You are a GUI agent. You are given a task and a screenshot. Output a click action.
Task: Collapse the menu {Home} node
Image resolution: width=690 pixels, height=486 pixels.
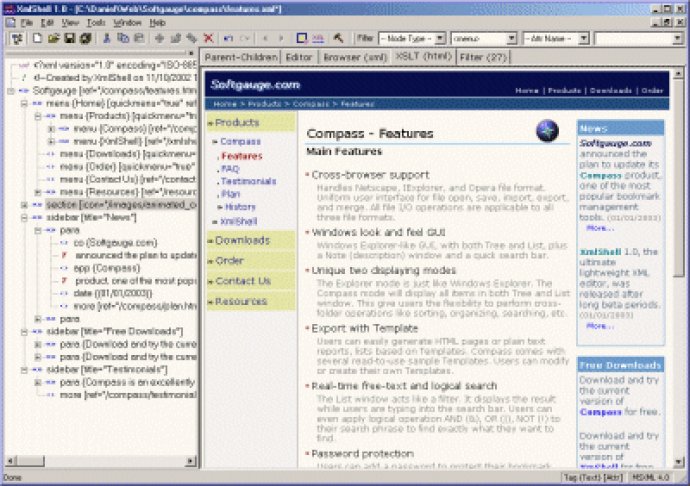tap(24, 104)
